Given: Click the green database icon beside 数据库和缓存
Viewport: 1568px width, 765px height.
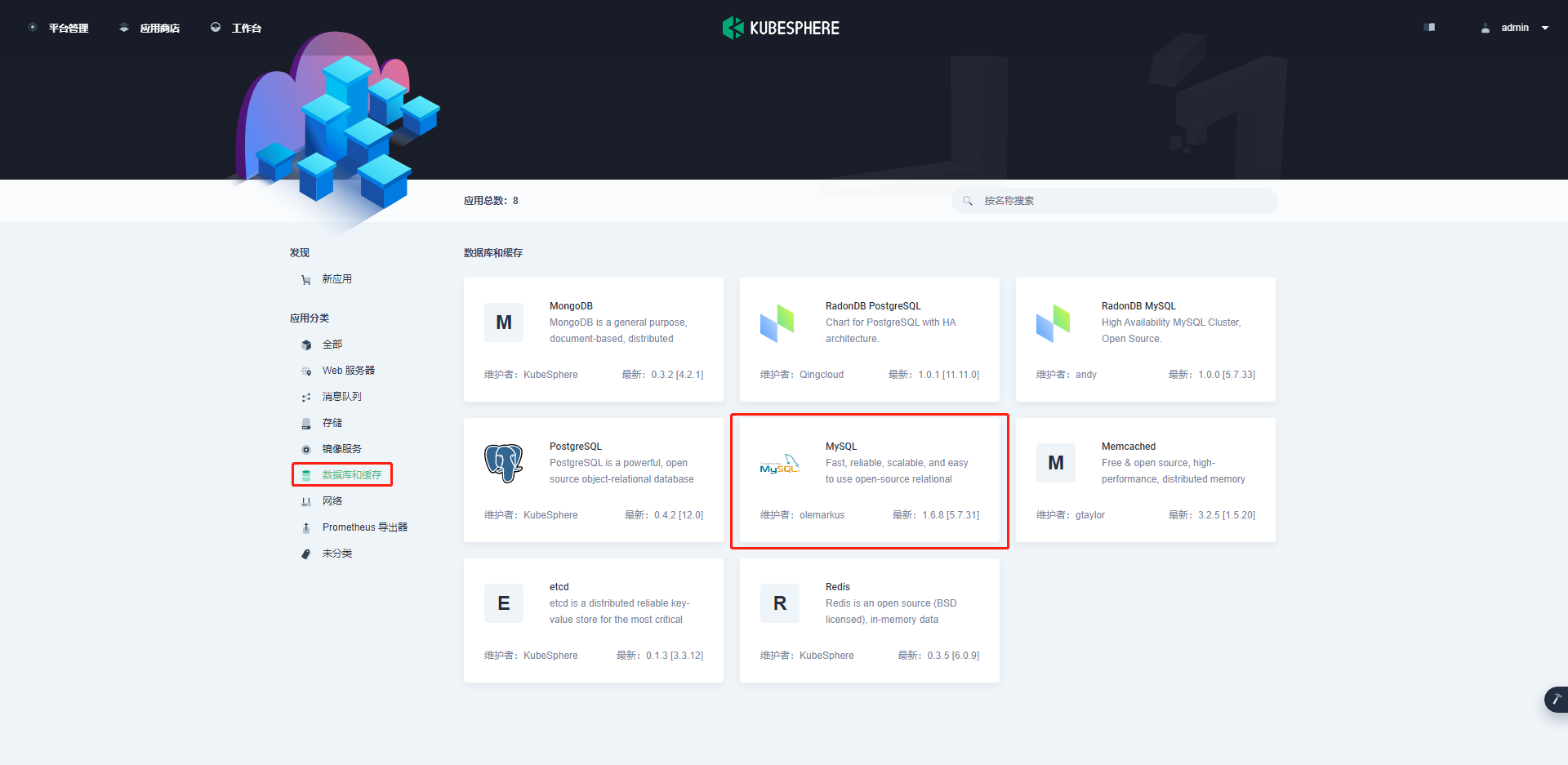Looking at the screenshot, I should 306,475.
